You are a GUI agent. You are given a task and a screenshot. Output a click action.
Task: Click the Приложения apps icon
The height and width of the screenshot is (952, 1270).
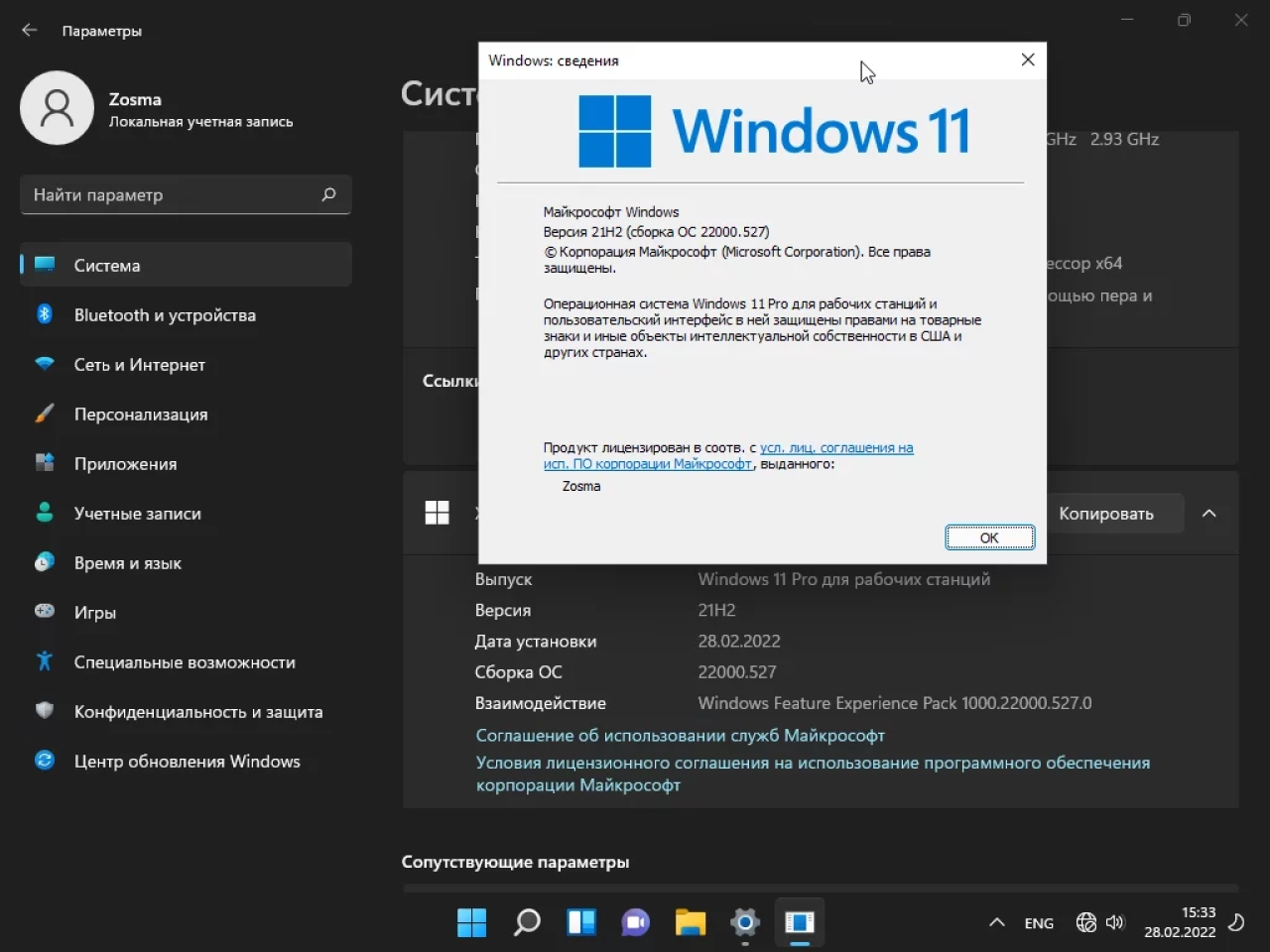click(45, 463)
